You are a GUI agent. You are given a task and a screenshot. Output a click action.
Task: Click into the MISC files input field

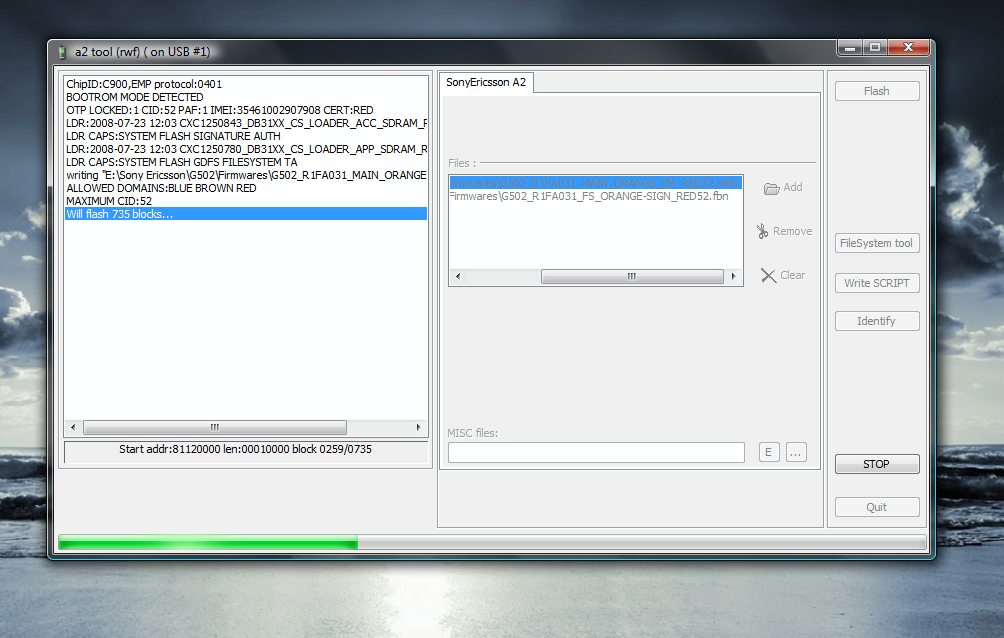596,452
